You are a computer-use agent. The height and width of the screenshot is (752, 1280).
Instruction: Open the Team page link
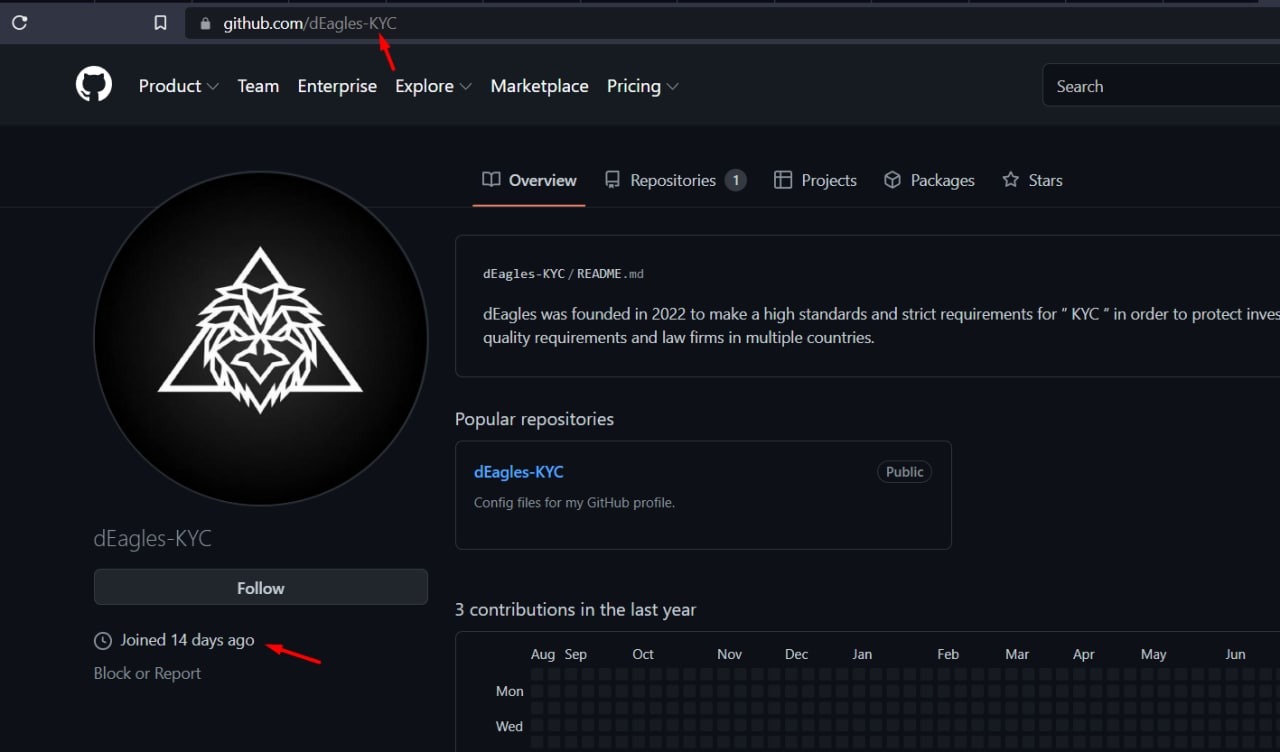pos(258,86)
